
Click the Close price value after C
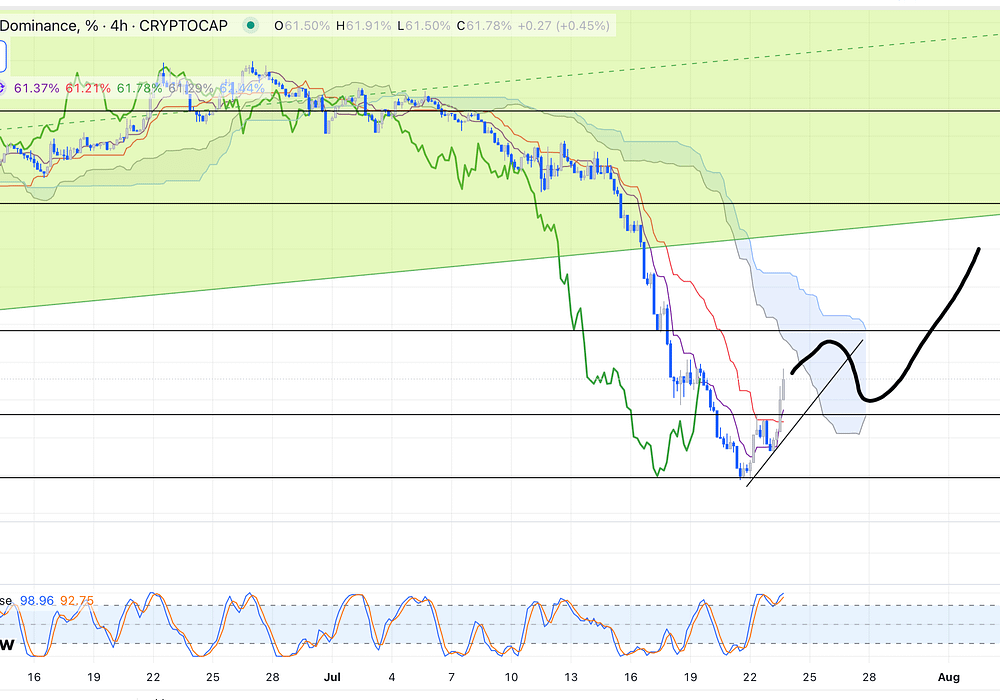(490, 25)
